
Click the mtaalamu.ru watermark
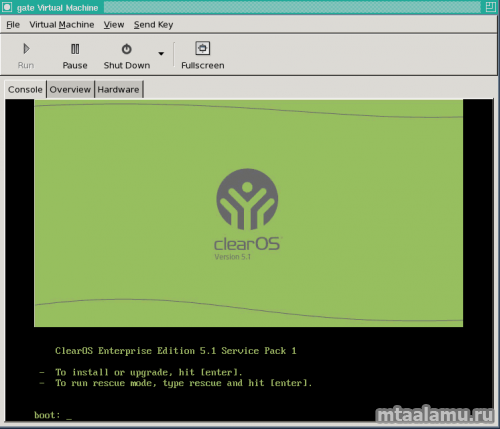pyautogui.click(x=435, y=415)
